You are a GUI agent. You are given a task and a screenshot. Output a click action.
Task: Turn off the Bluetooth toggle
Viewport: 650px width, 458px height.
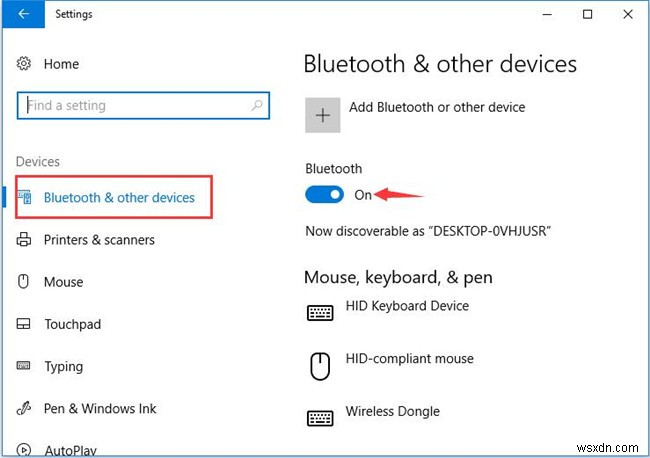(324, 195)
